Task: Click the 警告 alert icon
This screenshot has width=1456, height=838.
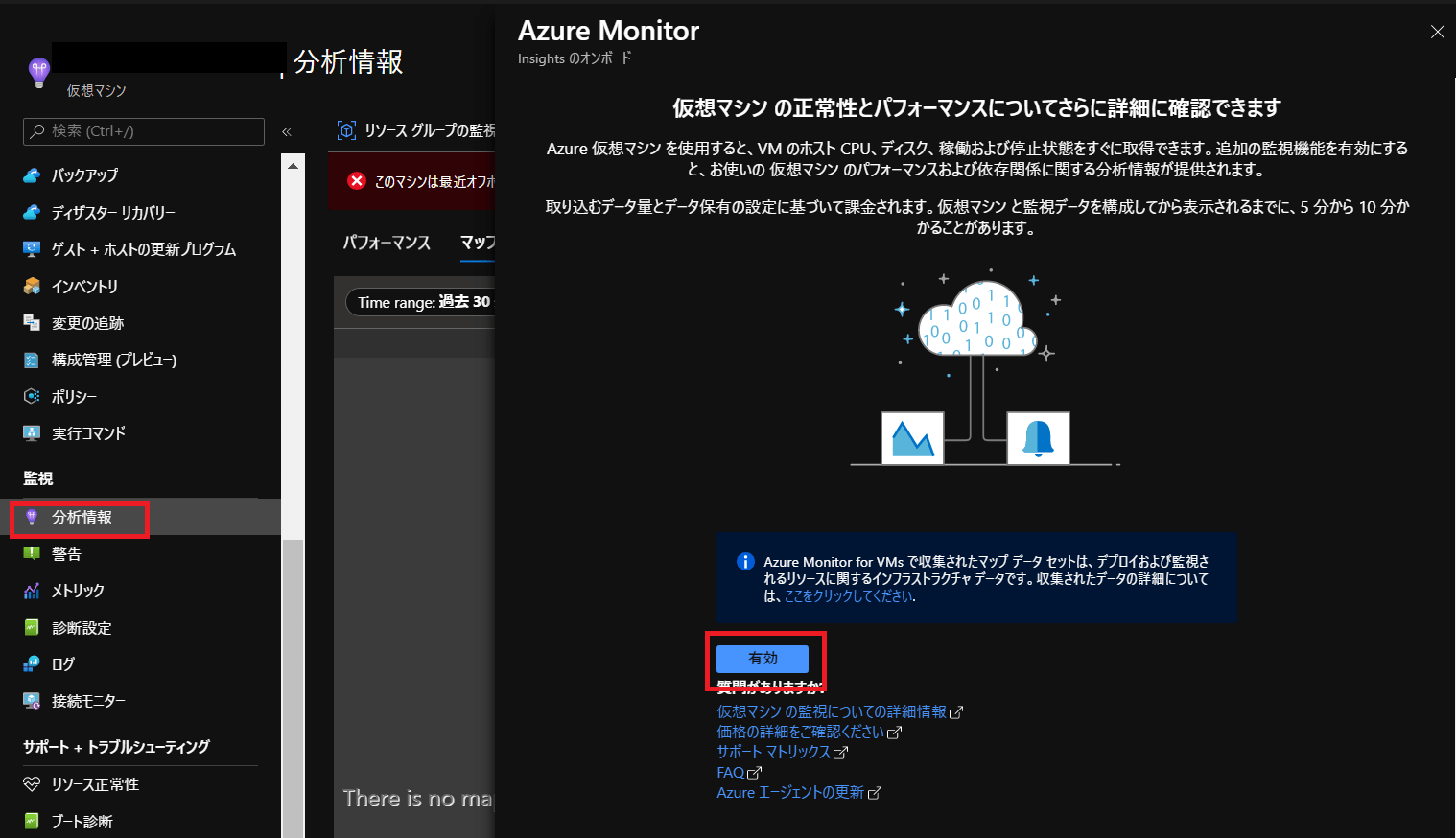Action: 32,553
